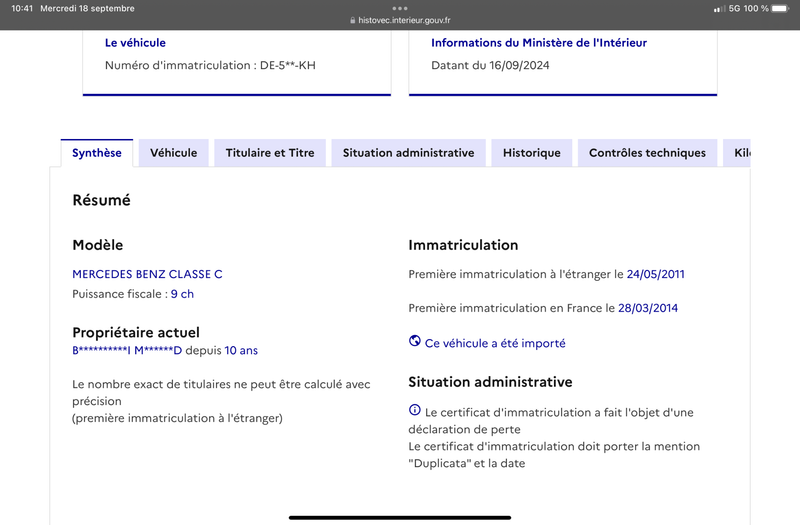Go to the Historique tab

coord(532,153)
